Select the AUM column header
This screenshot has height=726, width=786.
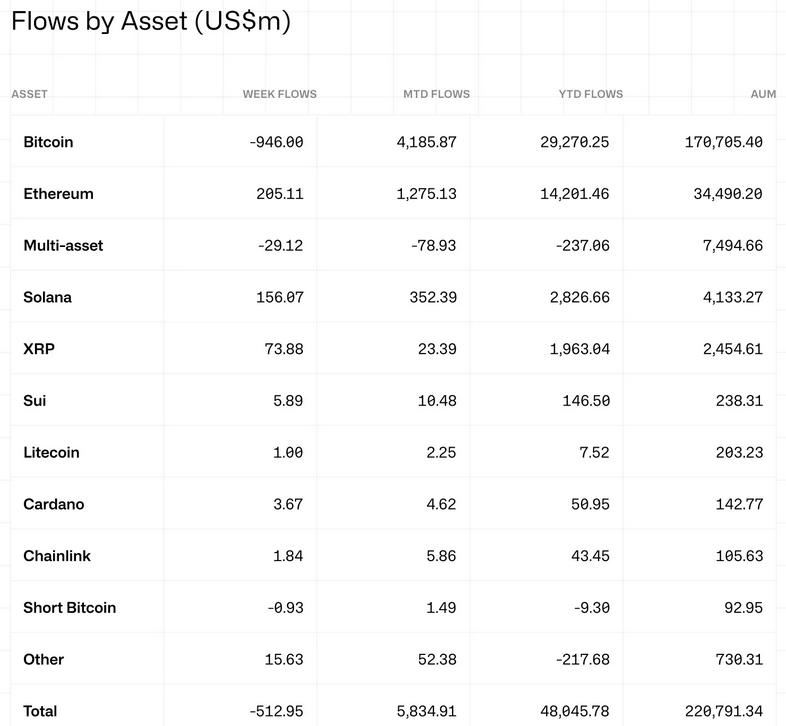pyautogui.click(x=763, y=94)
